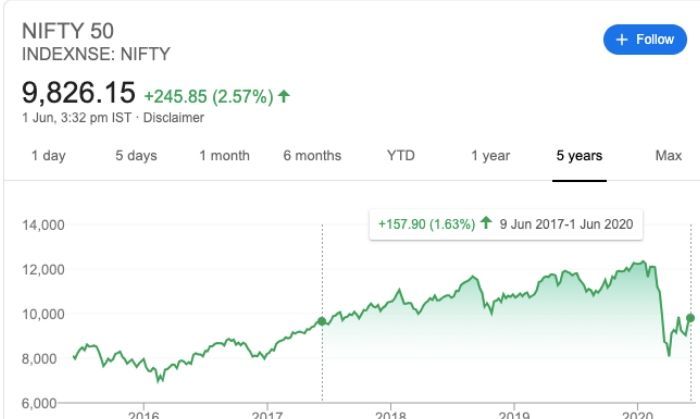Click the green end-point dot on the chart
This screenshot has width=700, height=419.
point(690,318)
